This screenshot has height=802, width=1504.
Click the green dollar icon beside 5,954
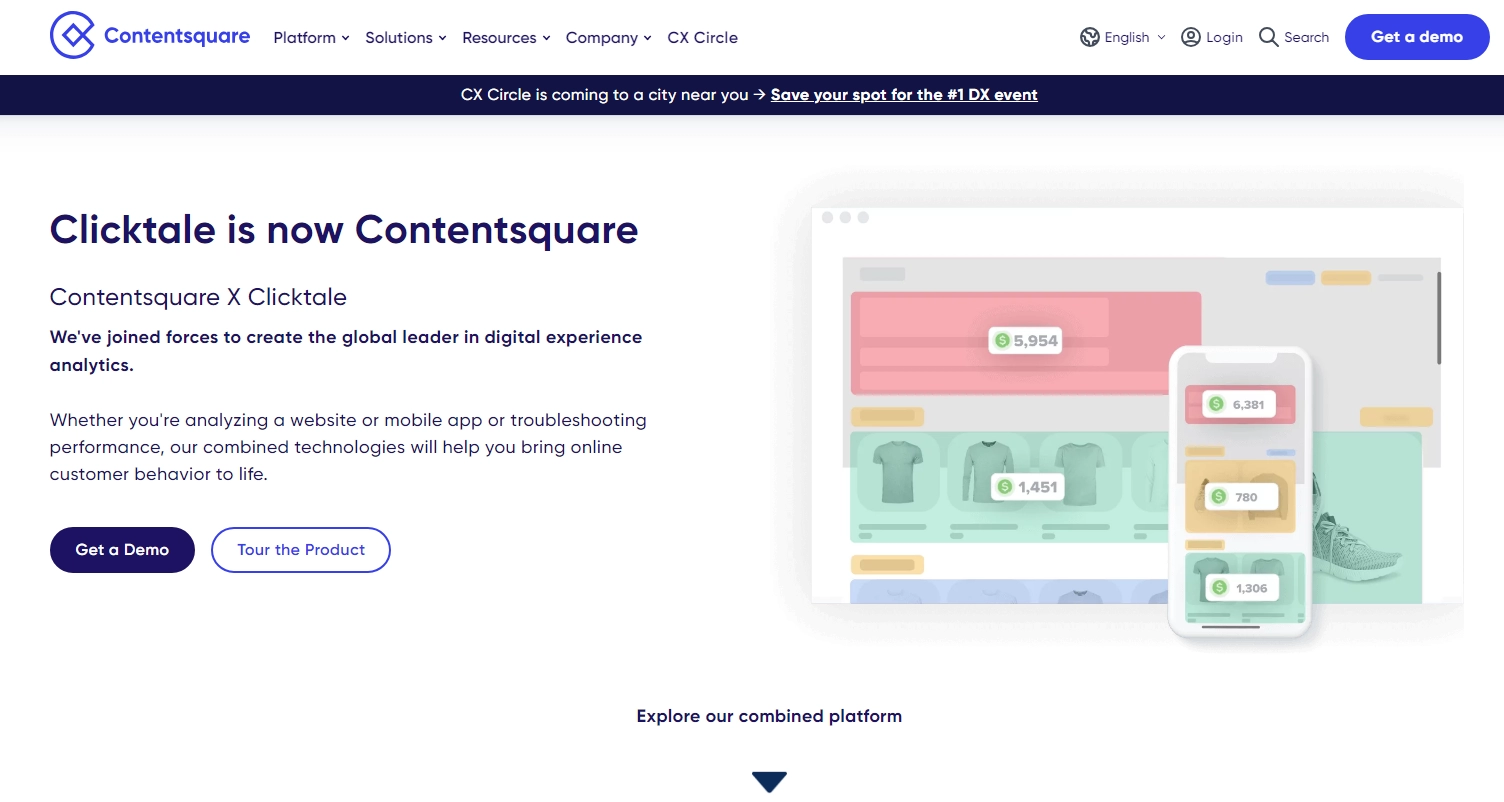[1002, 340]
